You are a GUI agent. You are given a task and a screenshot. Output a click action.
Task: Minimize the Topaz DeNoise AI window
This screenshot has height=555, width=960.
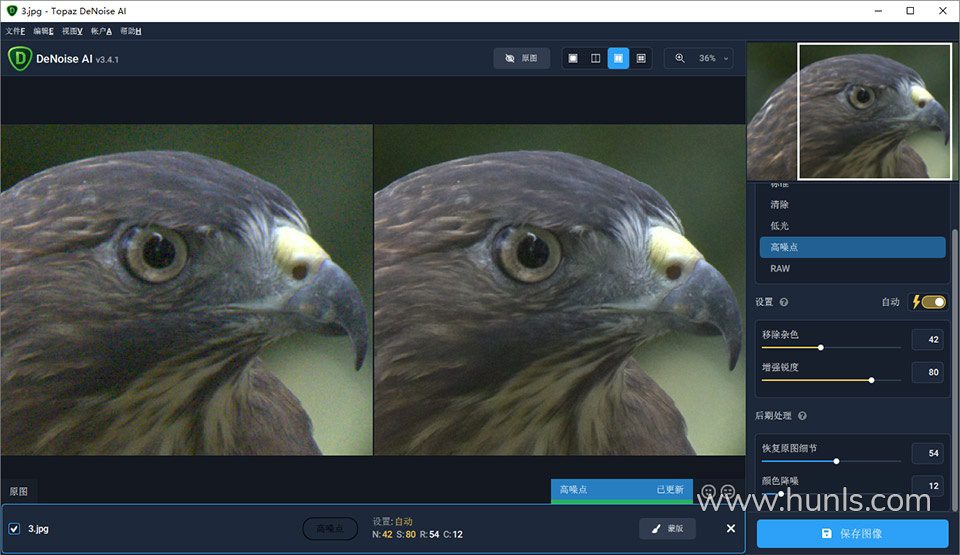(878, 11)
